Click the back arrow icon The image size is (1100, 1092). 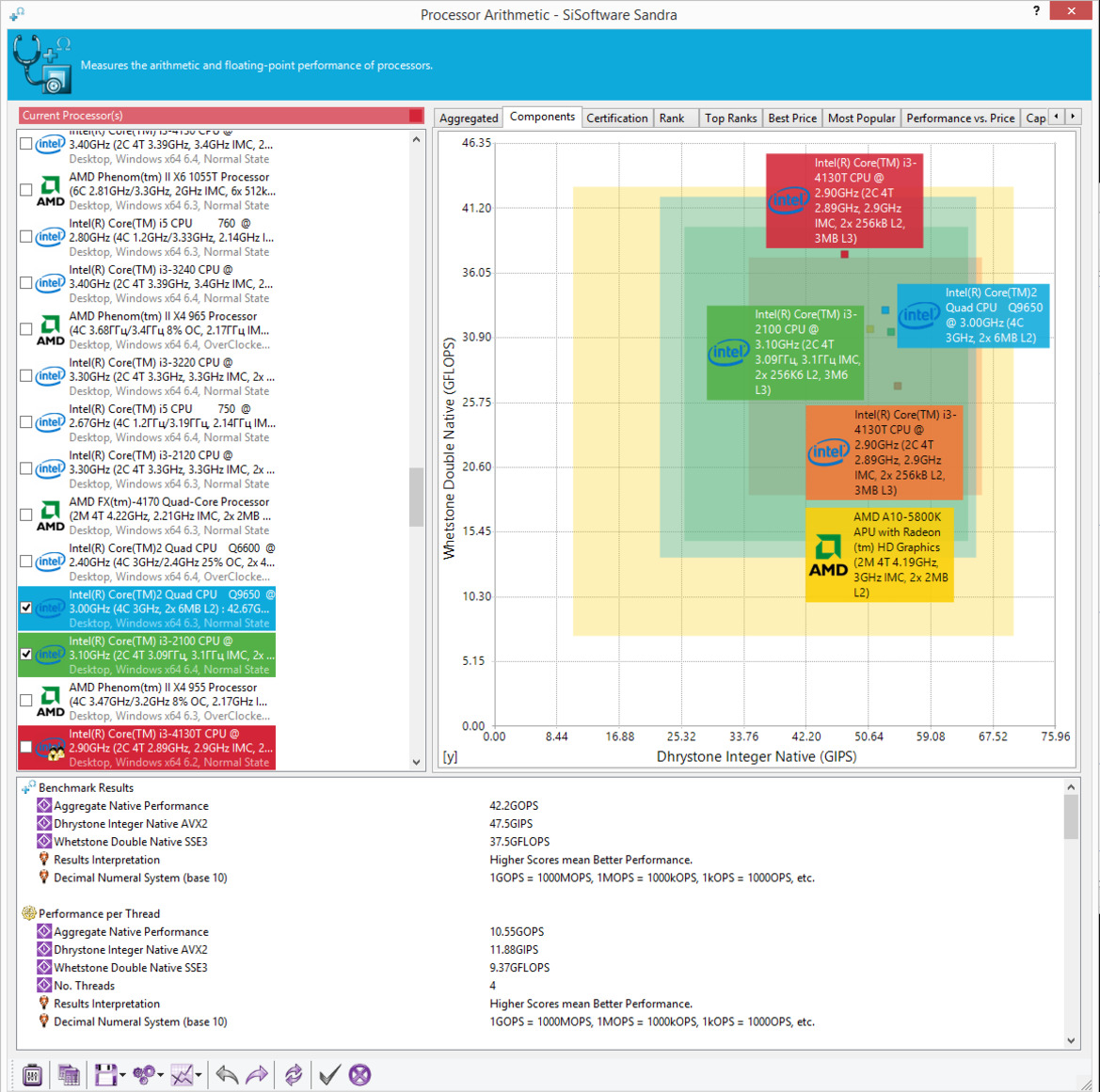(227, 1074)
